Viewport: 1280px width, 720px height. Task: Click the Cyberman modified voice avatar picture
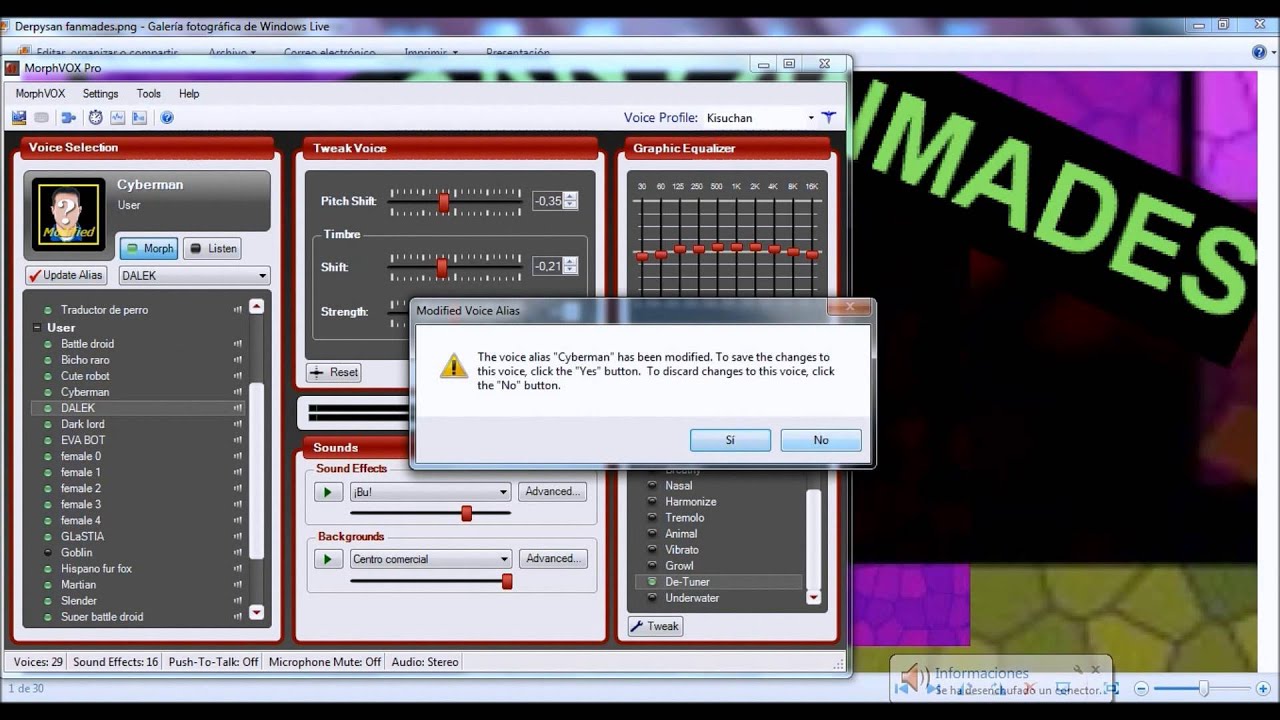[x=68, y=215]
